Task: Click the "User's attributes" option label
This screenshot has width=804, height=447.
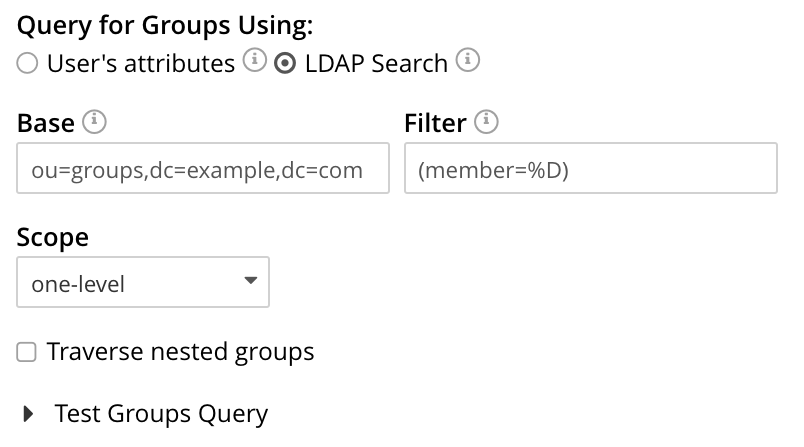Action: pos(140,64)
